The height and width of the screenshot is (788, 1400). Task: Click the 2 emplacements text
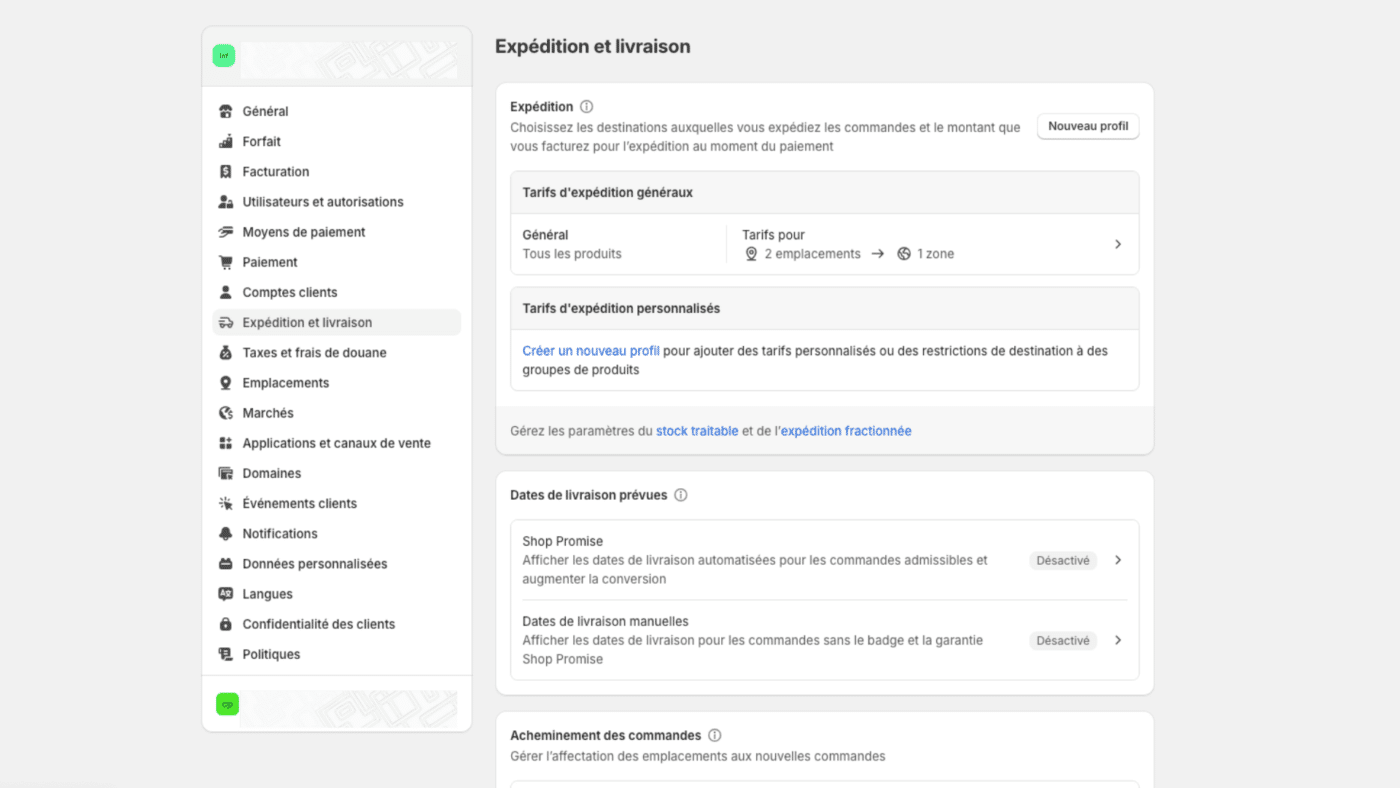[812, 254]
